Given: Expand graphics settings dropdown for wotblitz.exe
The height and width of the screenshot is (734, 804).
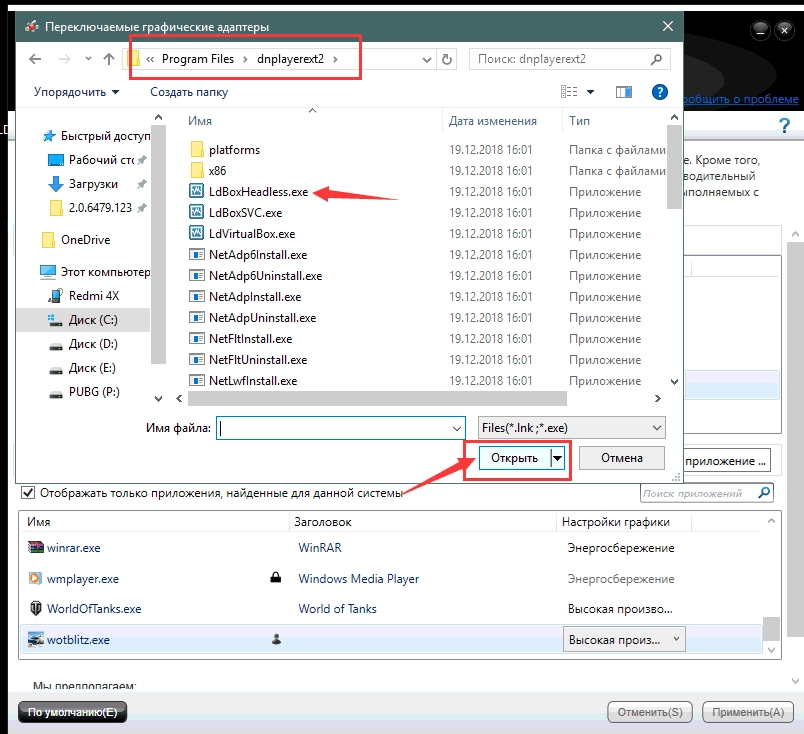Looking at the screenshot, I should (677, 639).
